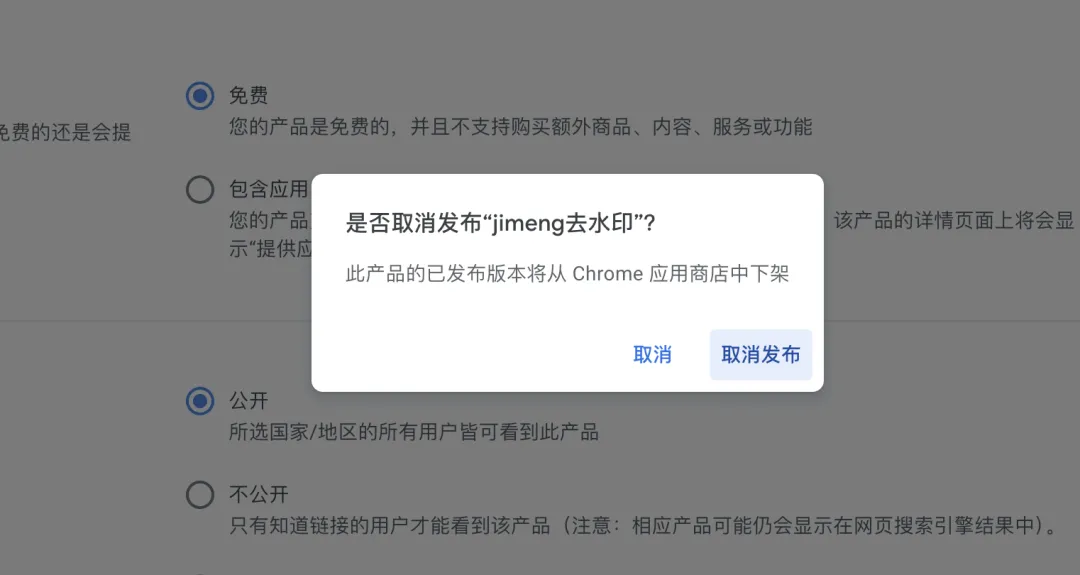Screen dimensions: 1080x575
Task: Click description 您的产品是免费的 under 免费
Action: tap(521, 127)
